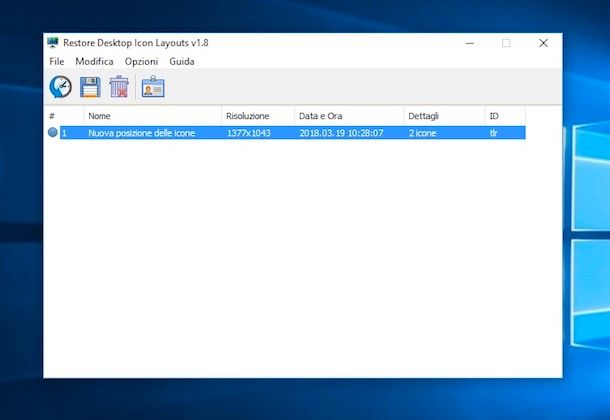Click the # column header

64,116
